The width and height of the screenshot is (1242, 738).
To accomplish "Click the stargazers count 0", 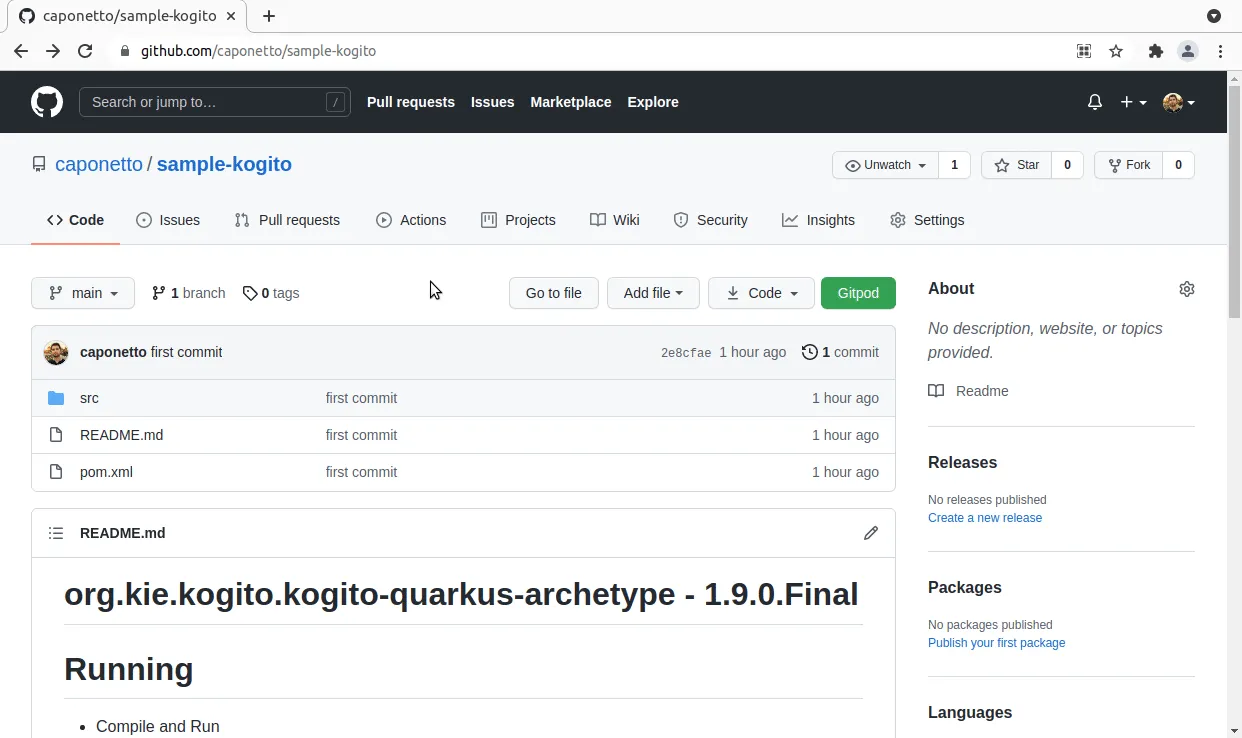I will (1067, 165).
